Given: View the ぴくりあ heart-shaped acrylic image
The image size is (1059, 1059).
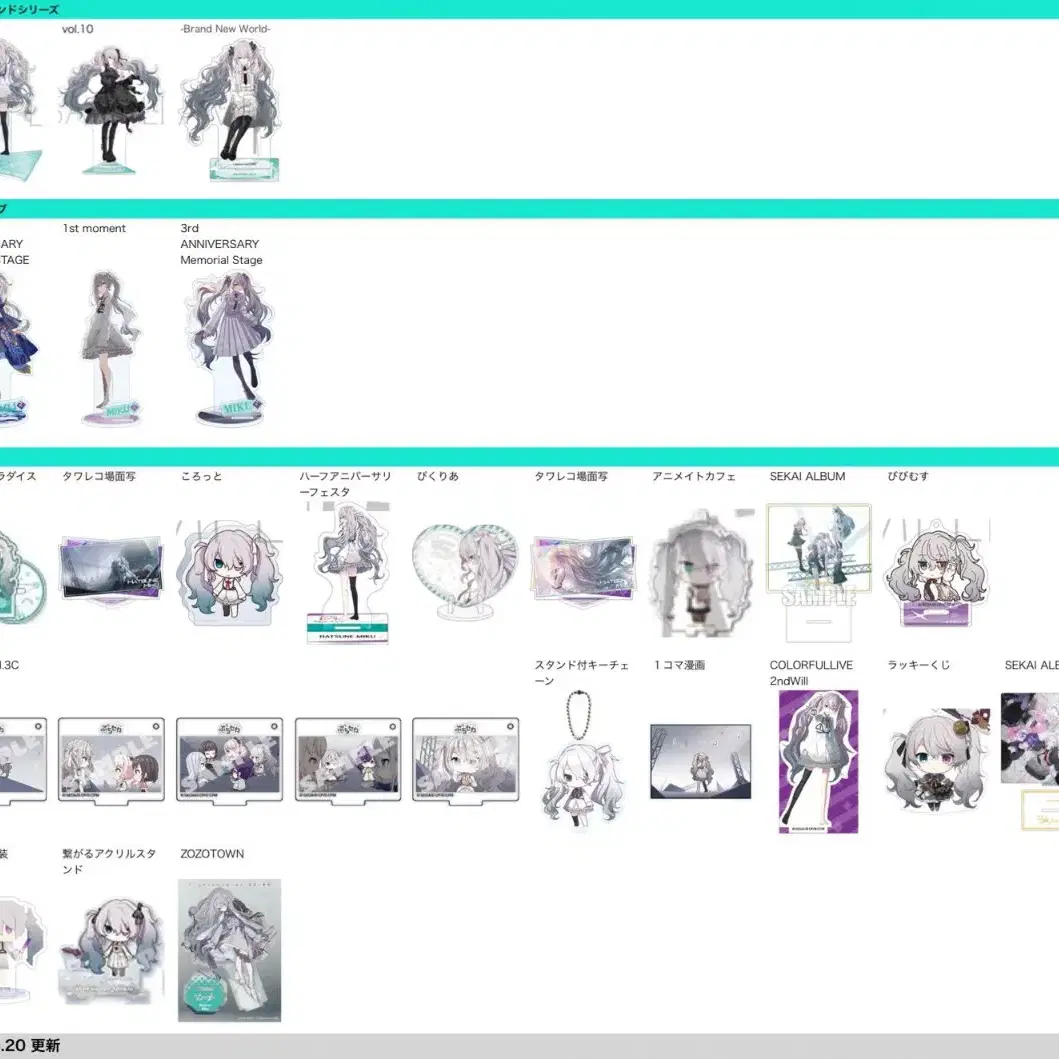Looking at the screenshot, I should click(x=465, y=573).
